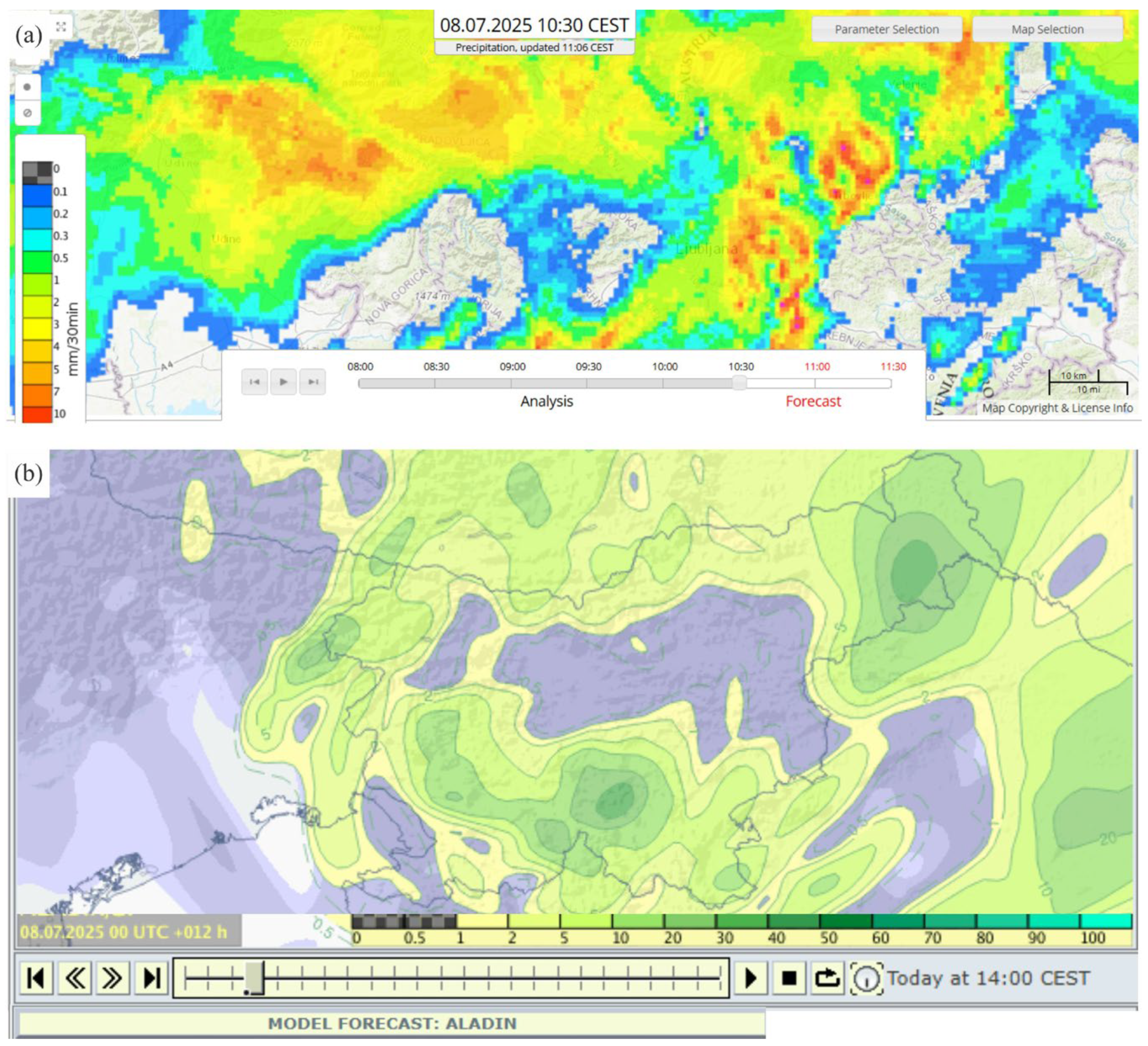1148x1046 pixels.
Task: Click the ALADIN forecast timeline slider thumb
Action: [255, 978]
